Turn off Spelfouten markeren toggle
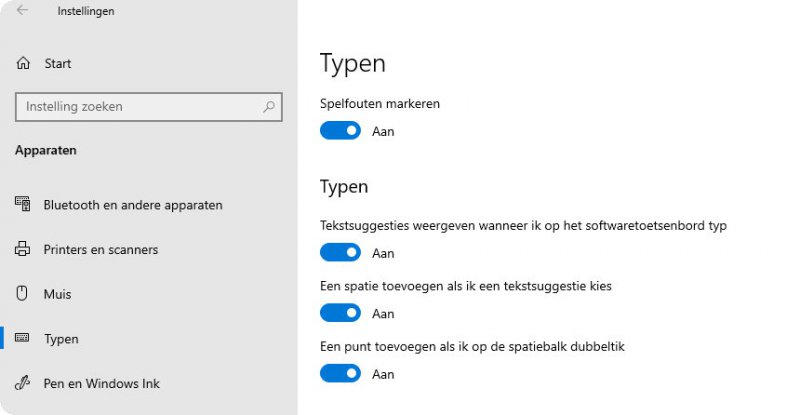The image size is (800, 415). pyautogui.click(x=340, y=131)
